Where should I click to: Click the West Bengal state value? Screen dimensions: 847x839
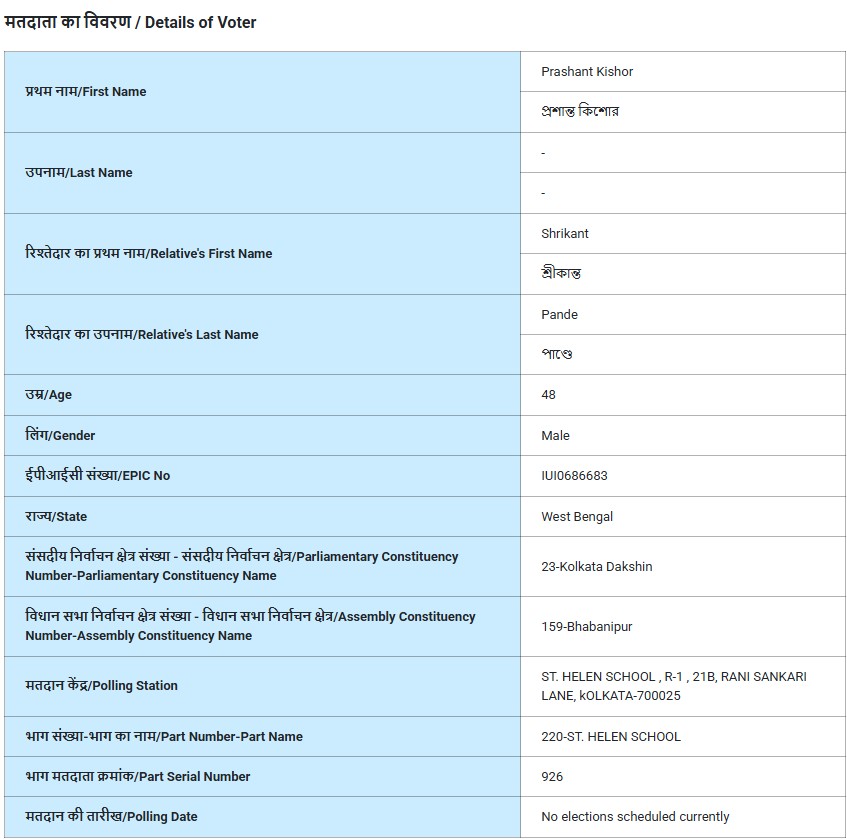coord(577,517)
